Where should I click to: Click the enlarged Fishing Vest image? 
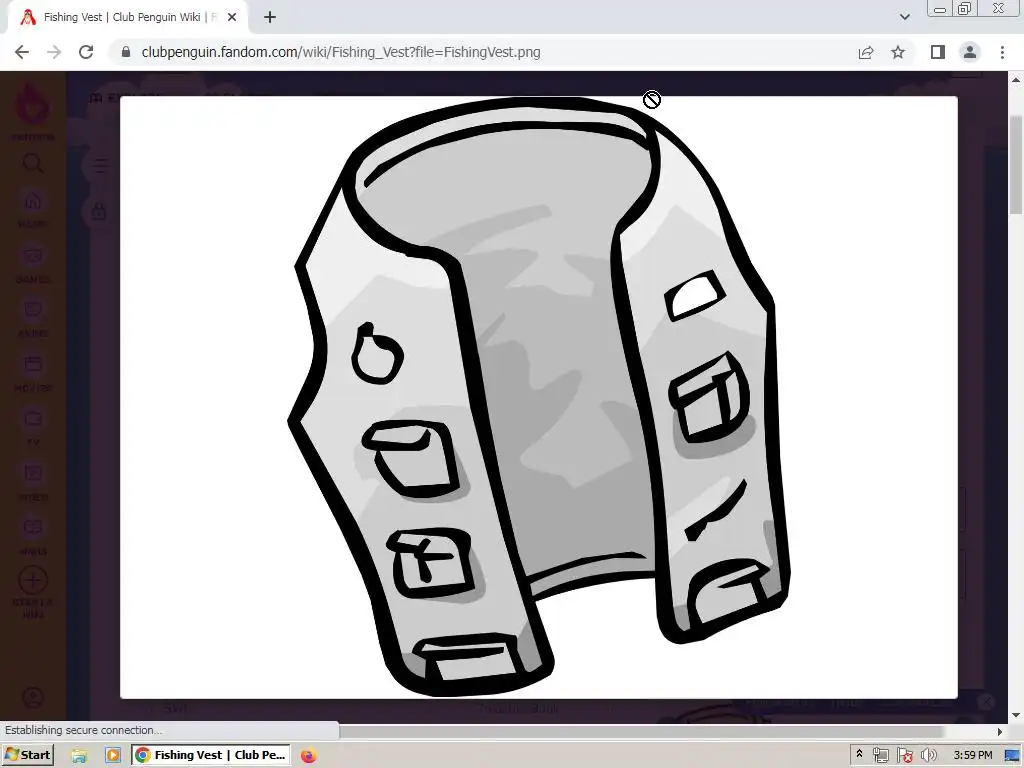[x=539, y=397]
